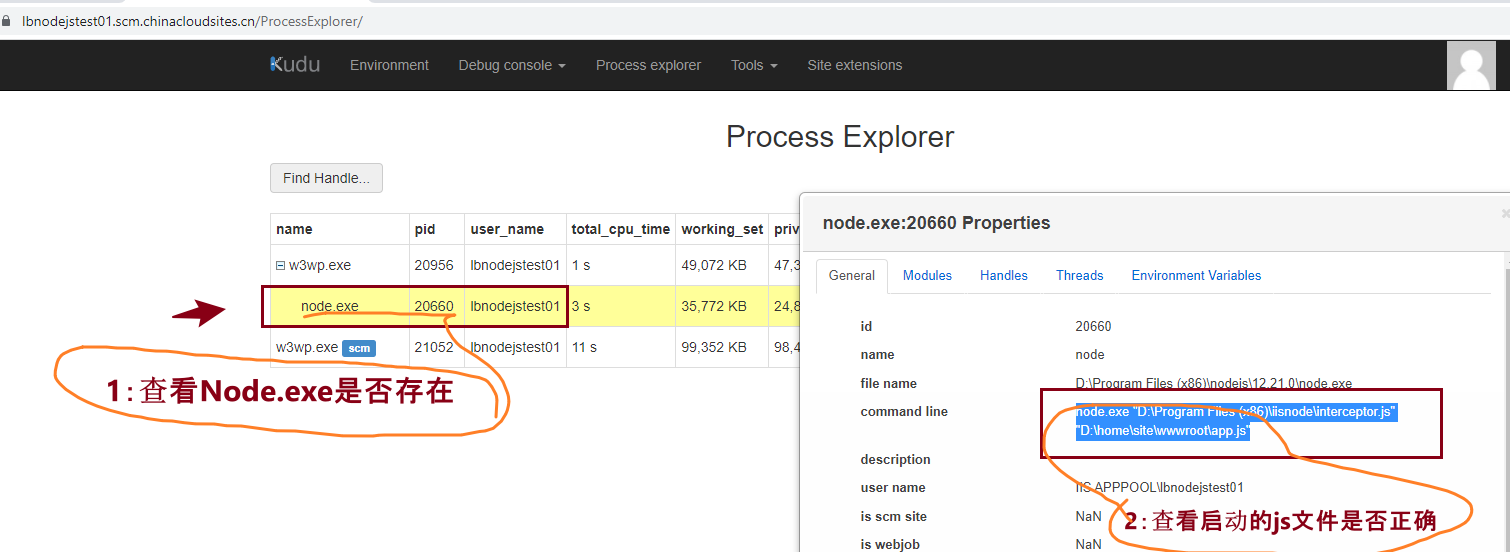The width and height of the screenshot is (1510, 552).
Task: Click the w3wp.exe scm process row
Action: click(307, 347)
